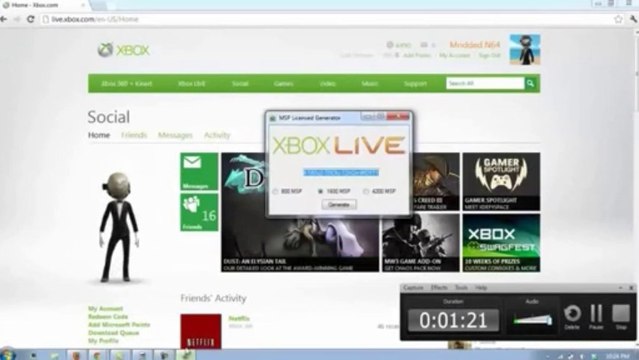The height and width of the screenshot is (360, 639).
Task: Click the Redeem Code link
Action: coord(108,317)
